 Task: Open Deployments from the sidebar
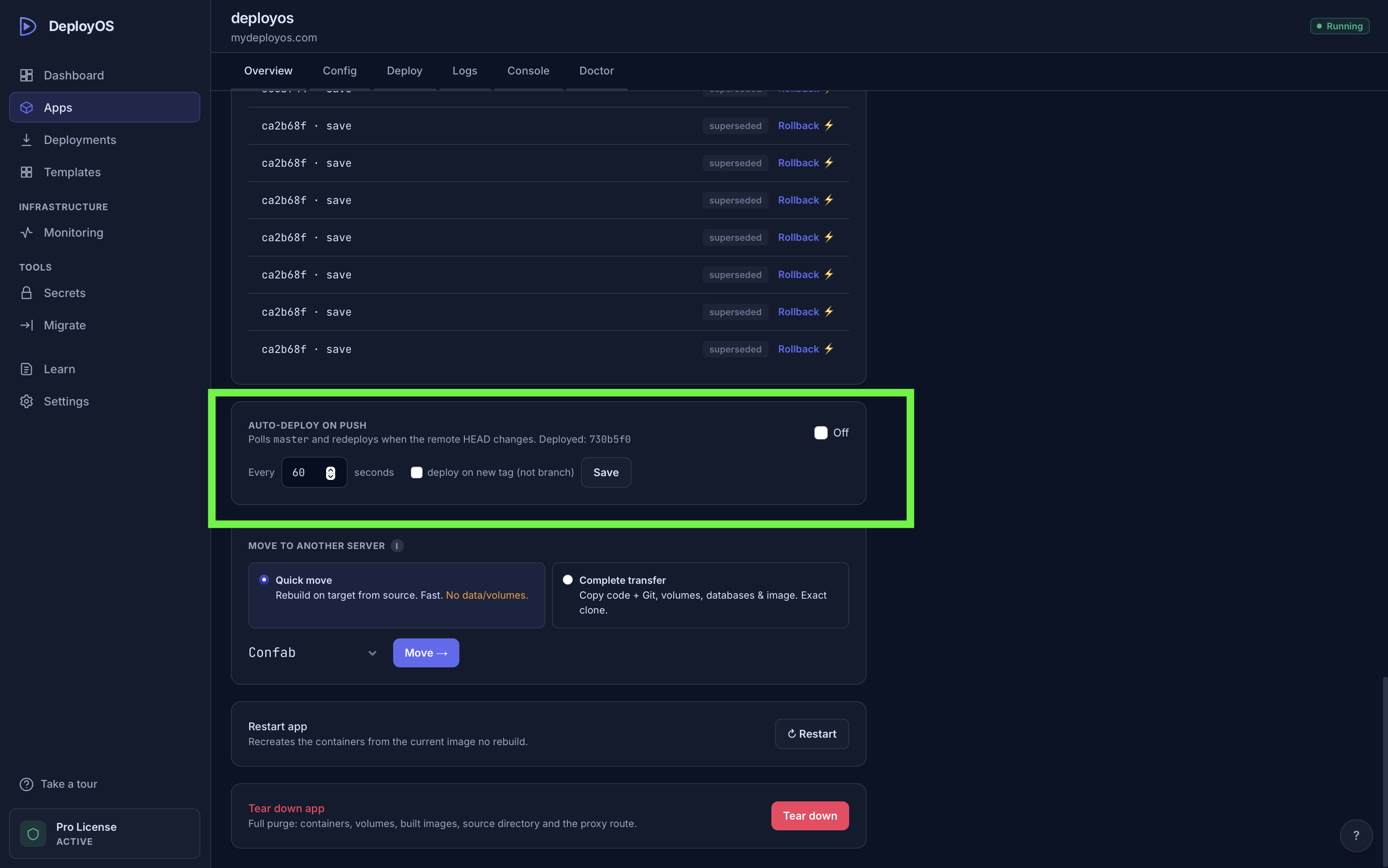click(x=105, y=139)
